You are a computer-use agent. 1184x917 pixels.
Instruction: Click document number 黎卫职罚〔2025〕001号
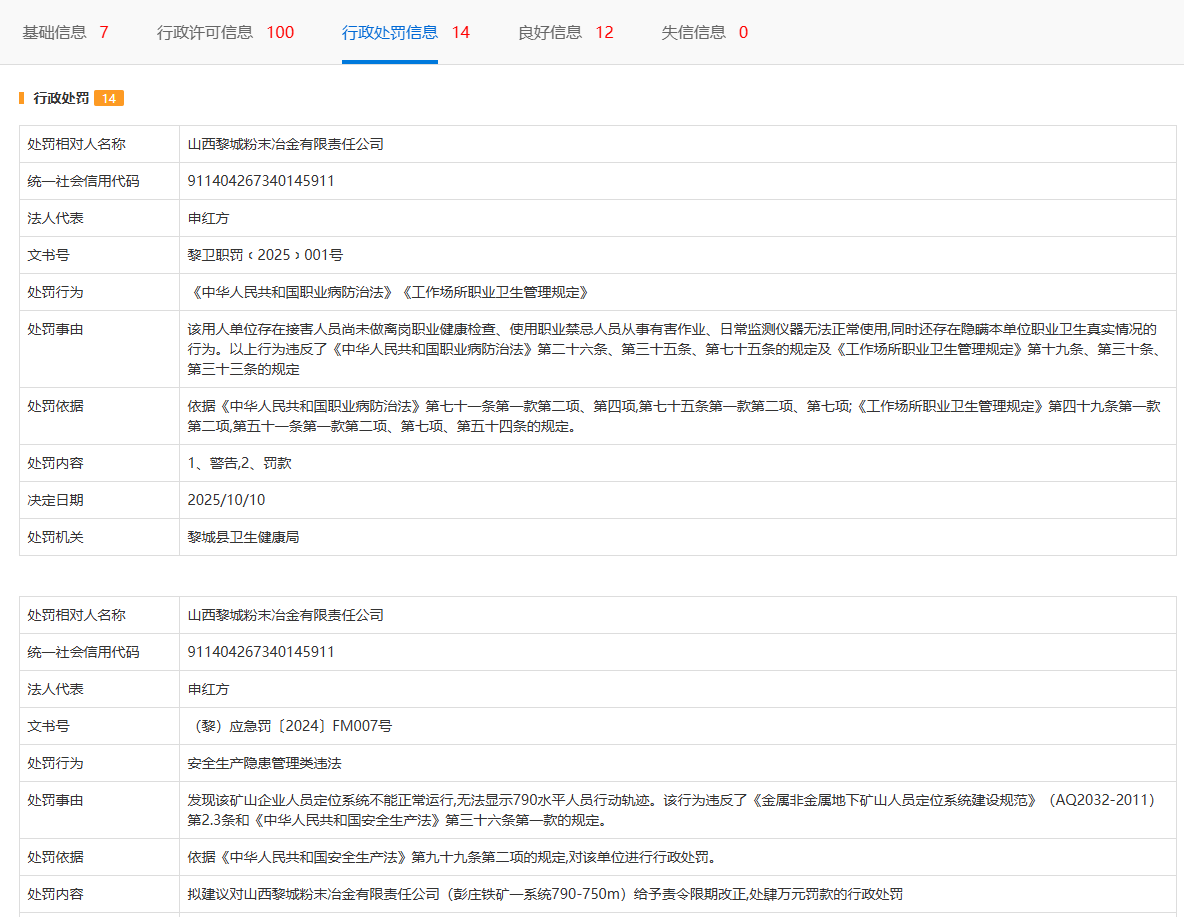coord(265,255)
